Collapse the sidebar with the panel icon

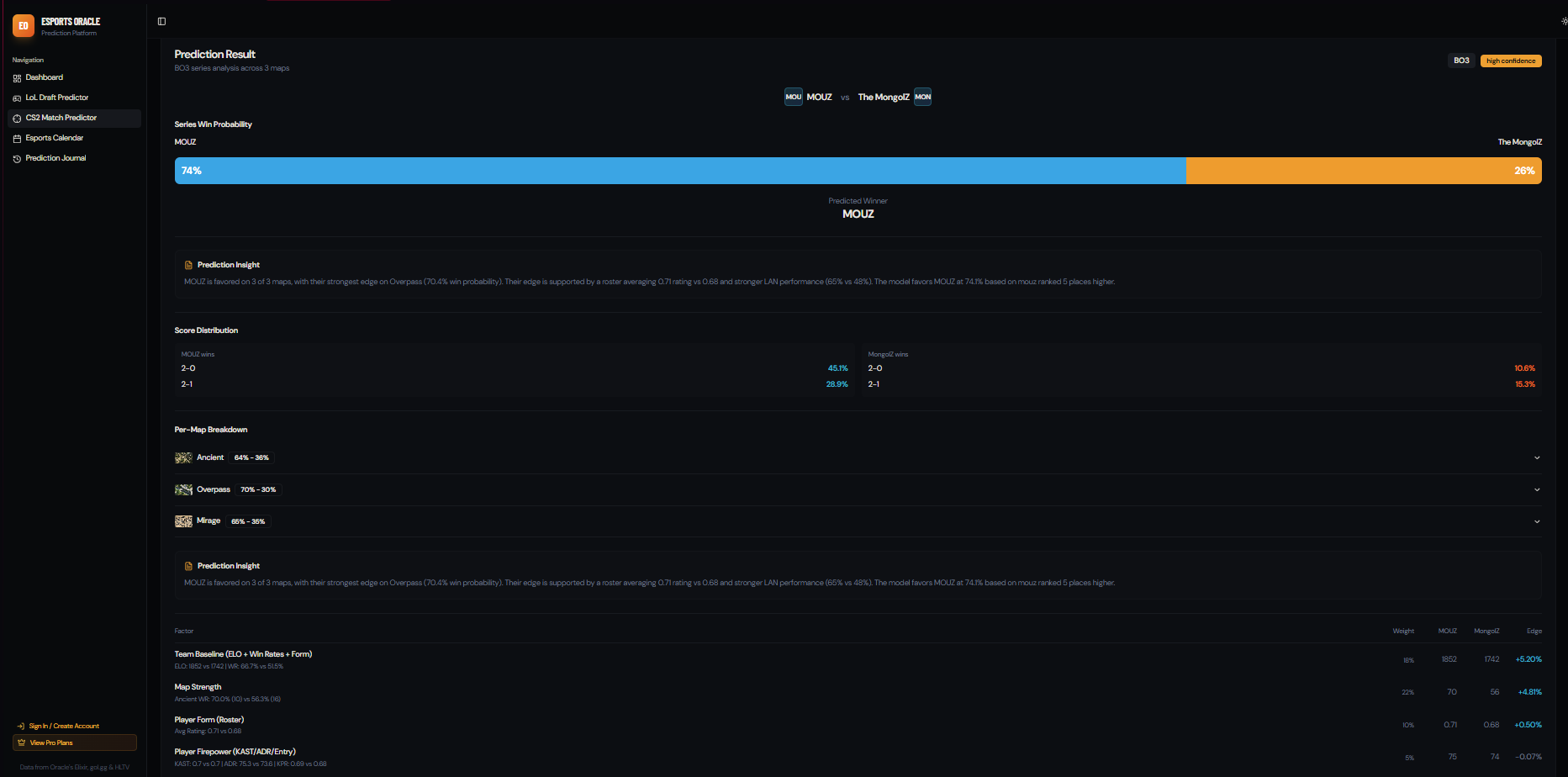(162, 21)
